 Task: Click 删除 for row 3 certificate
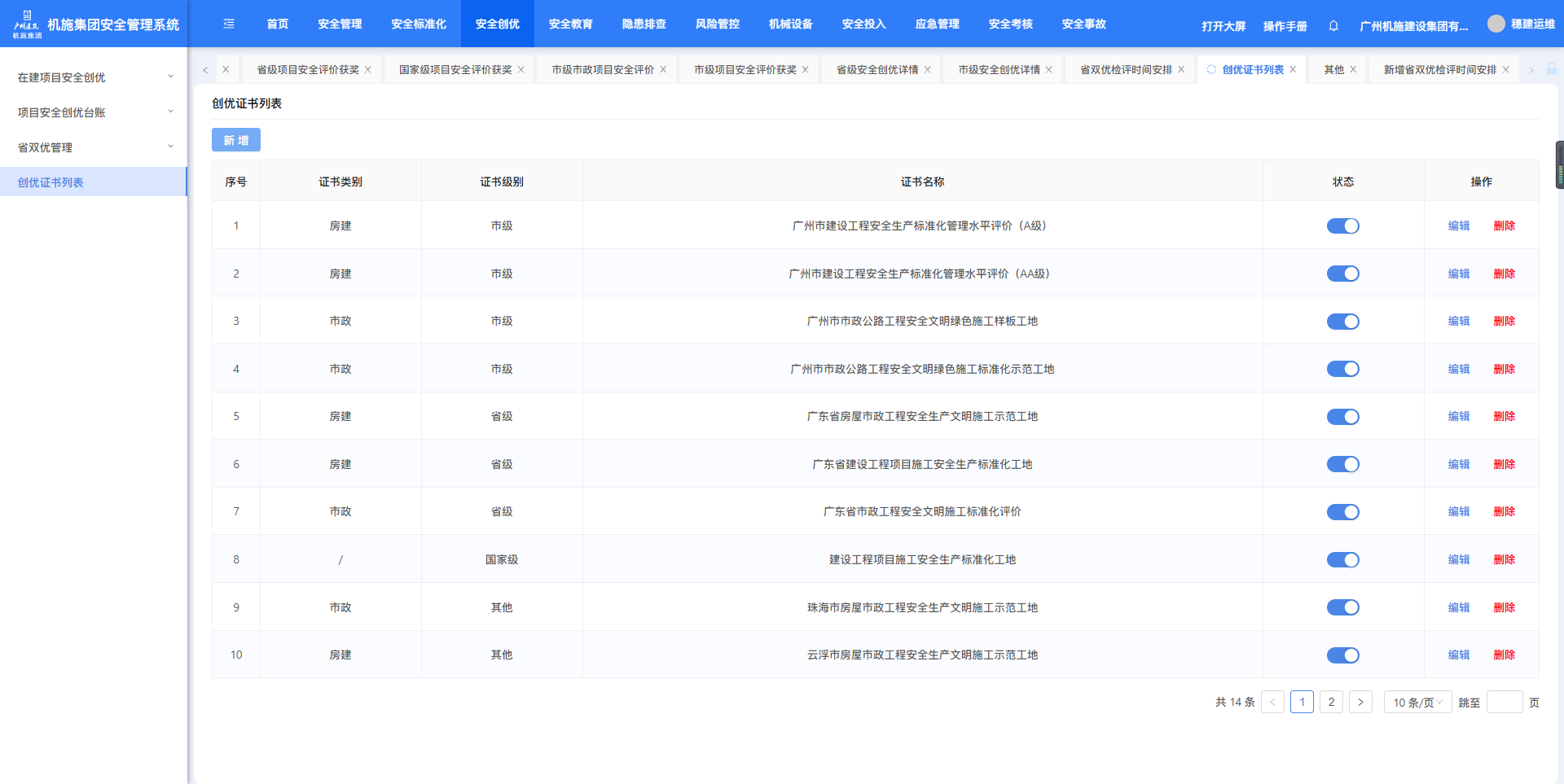1504,322
